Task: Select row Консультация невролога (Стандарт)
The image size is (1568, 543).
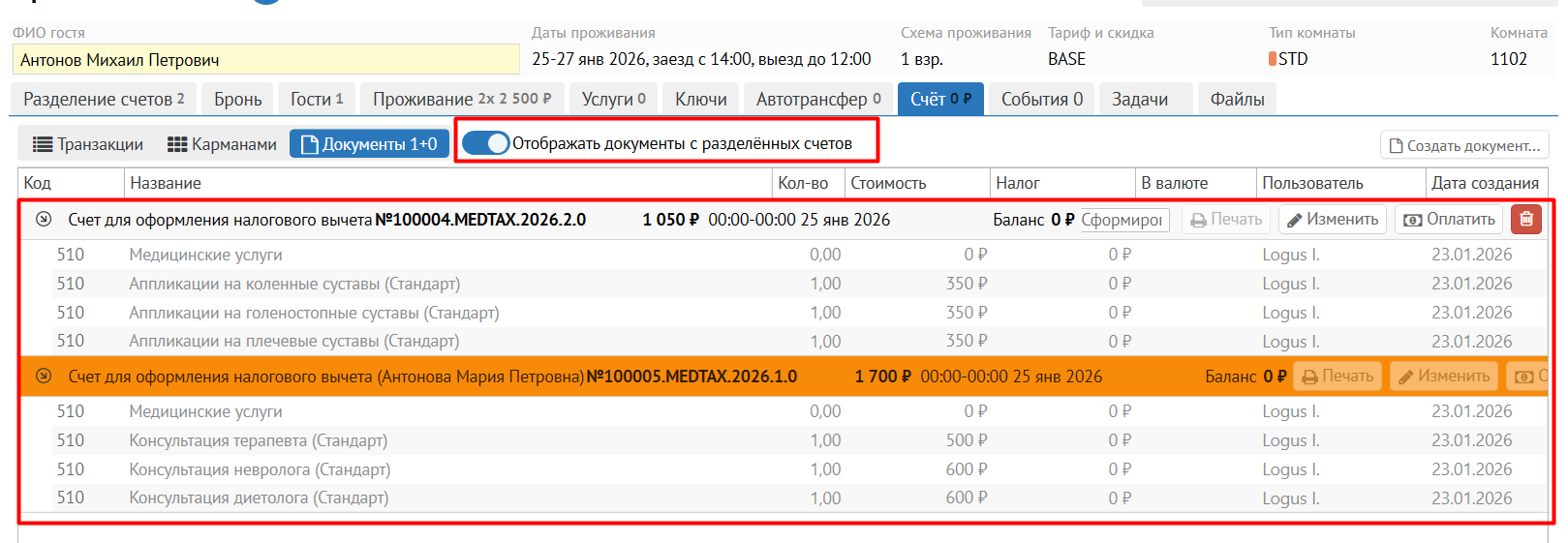Action: (260, 469)
